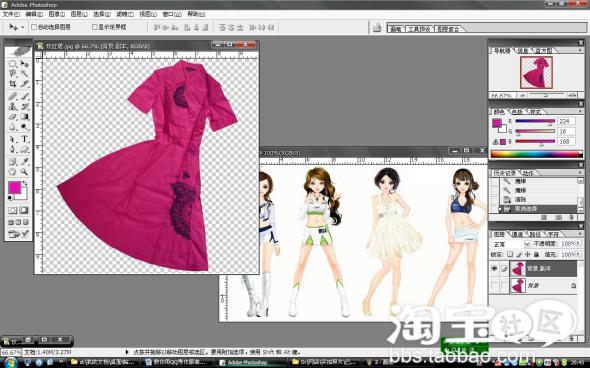The width and height of the screenshot is (590, 368).
Task: Open the Navigator panel flyout menu
Action: point(581,50)
